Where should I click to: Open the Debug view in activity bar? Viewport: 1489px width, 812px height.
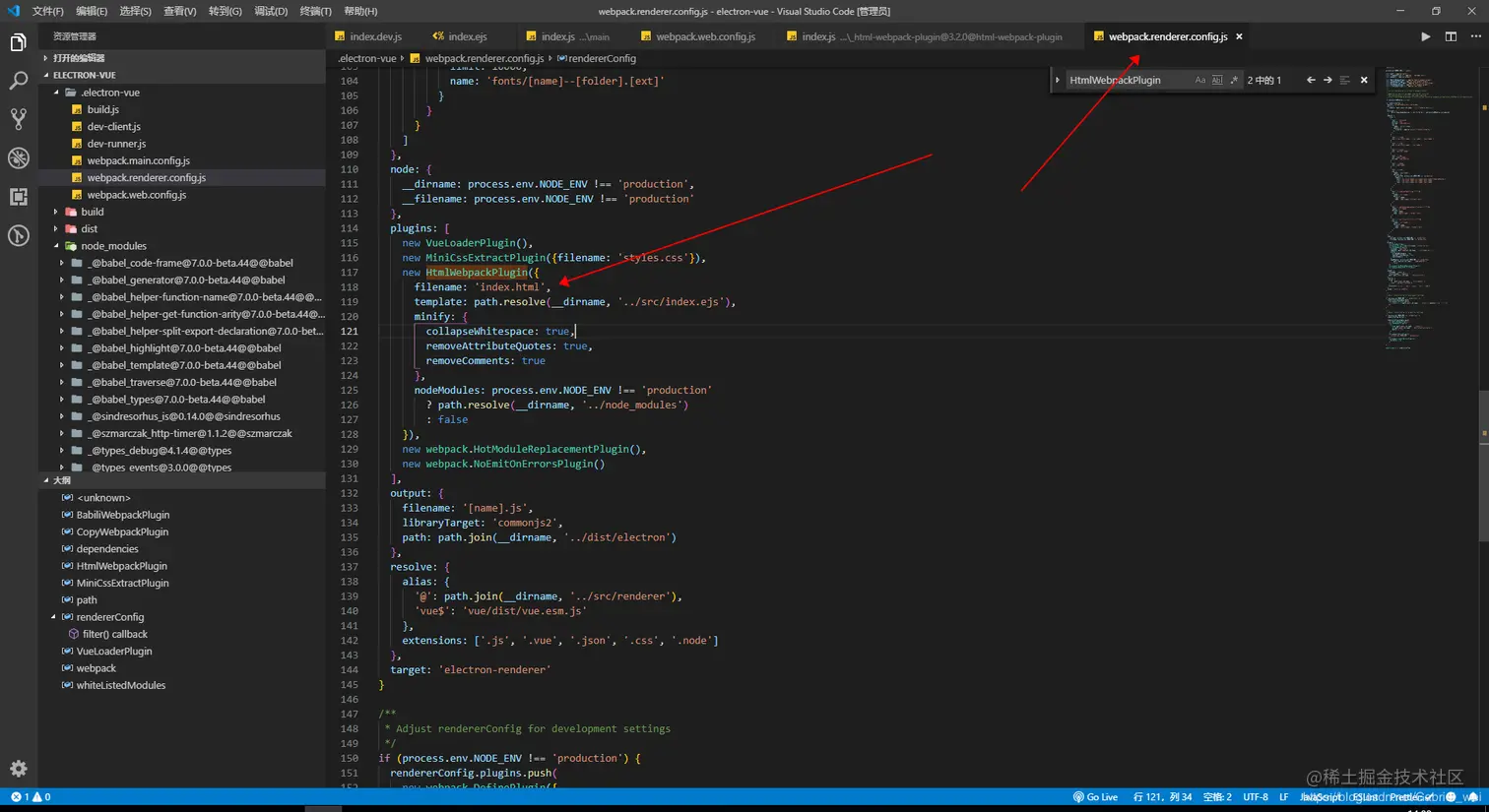[x=18, y=157]
